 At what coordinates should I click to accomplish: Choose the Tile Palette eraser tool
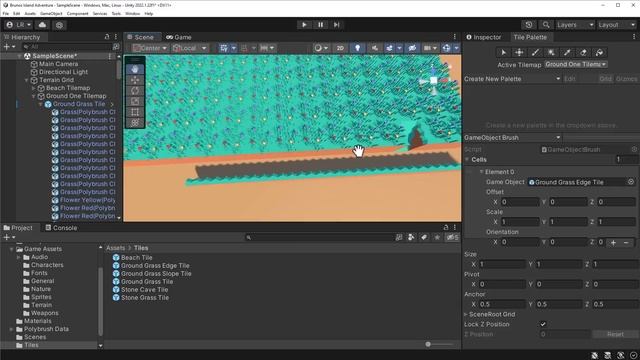coord(583,52)
